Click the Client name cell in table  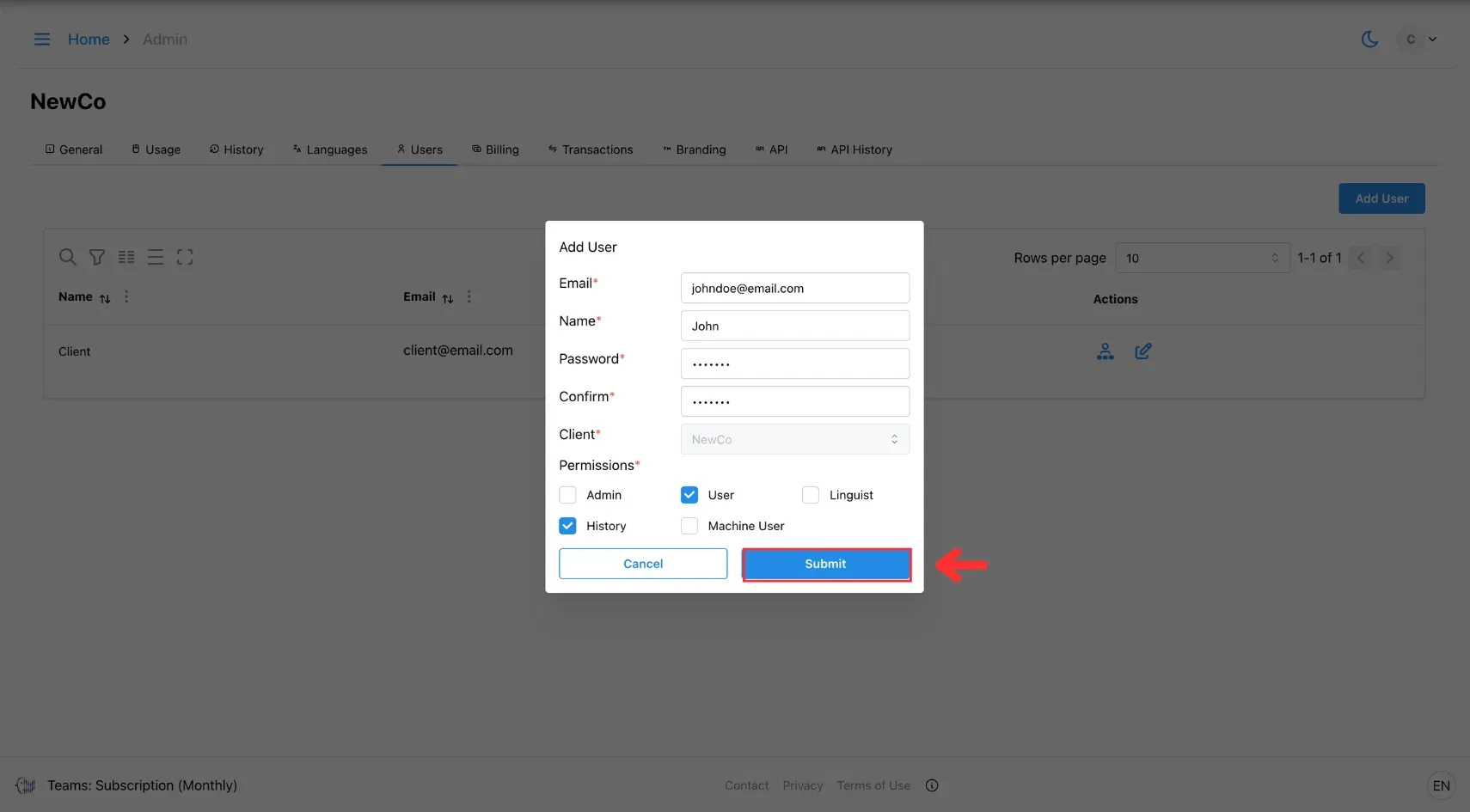pos(74,351)
